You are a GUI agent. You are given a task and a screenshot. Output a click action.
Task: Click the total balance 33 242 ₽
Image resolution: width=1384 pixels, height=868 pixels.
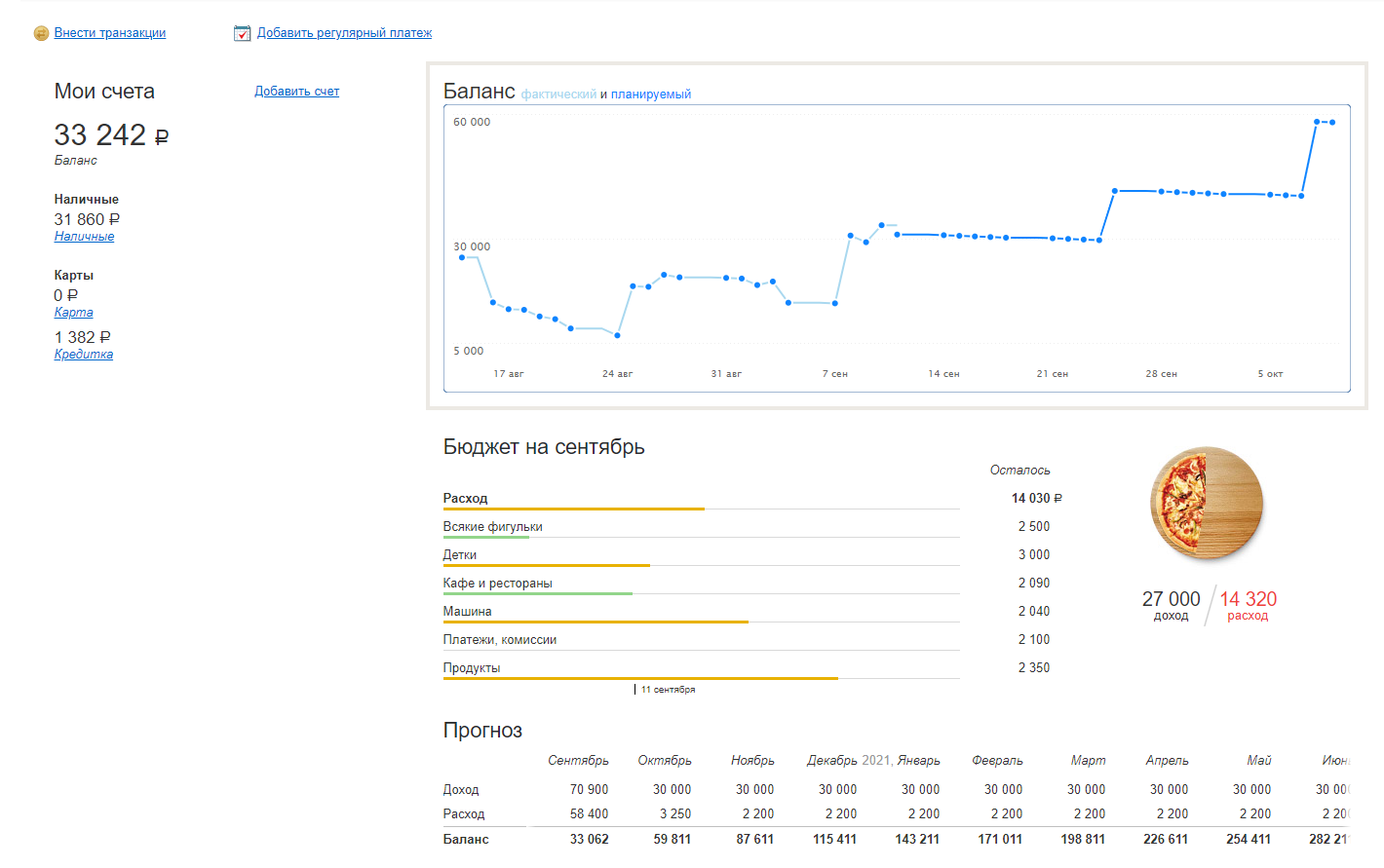click(111, 134)
